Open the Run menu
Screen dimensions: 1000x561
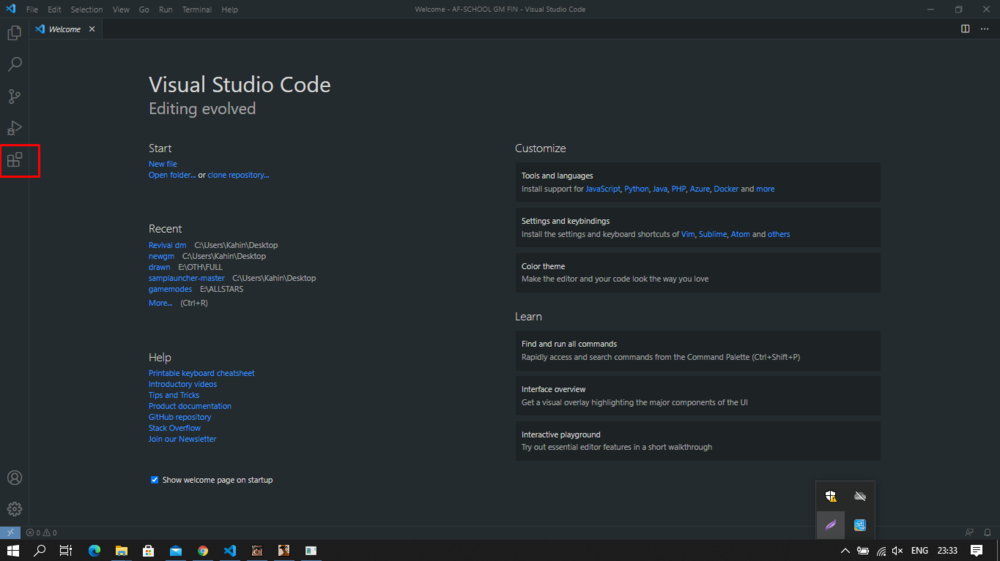pyautogui.click(x=166, y=10)
